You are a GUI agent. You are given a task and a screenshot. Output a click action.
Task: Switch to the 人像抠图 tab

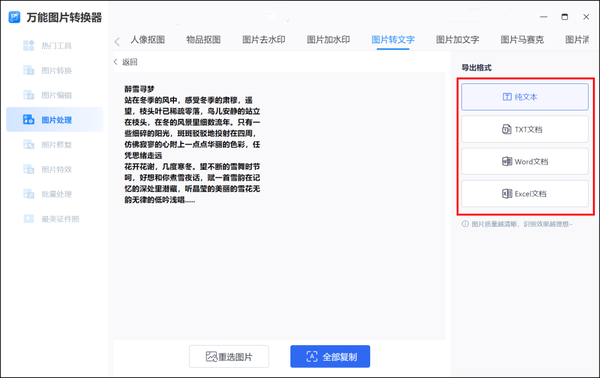tap(148, 40)
